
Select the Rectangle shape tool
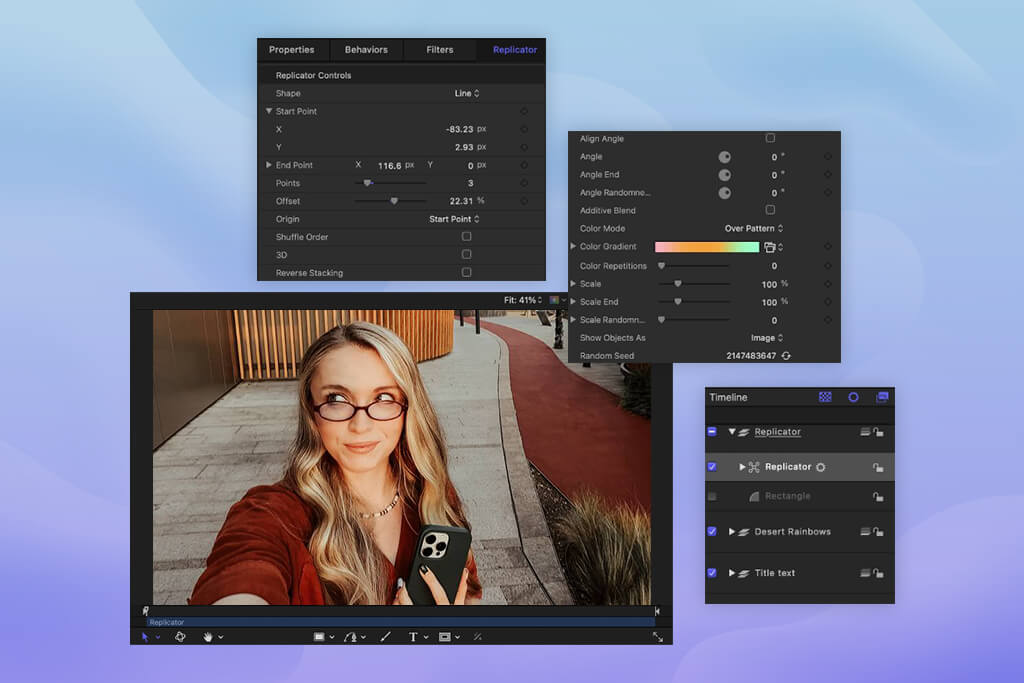[319, 637]
